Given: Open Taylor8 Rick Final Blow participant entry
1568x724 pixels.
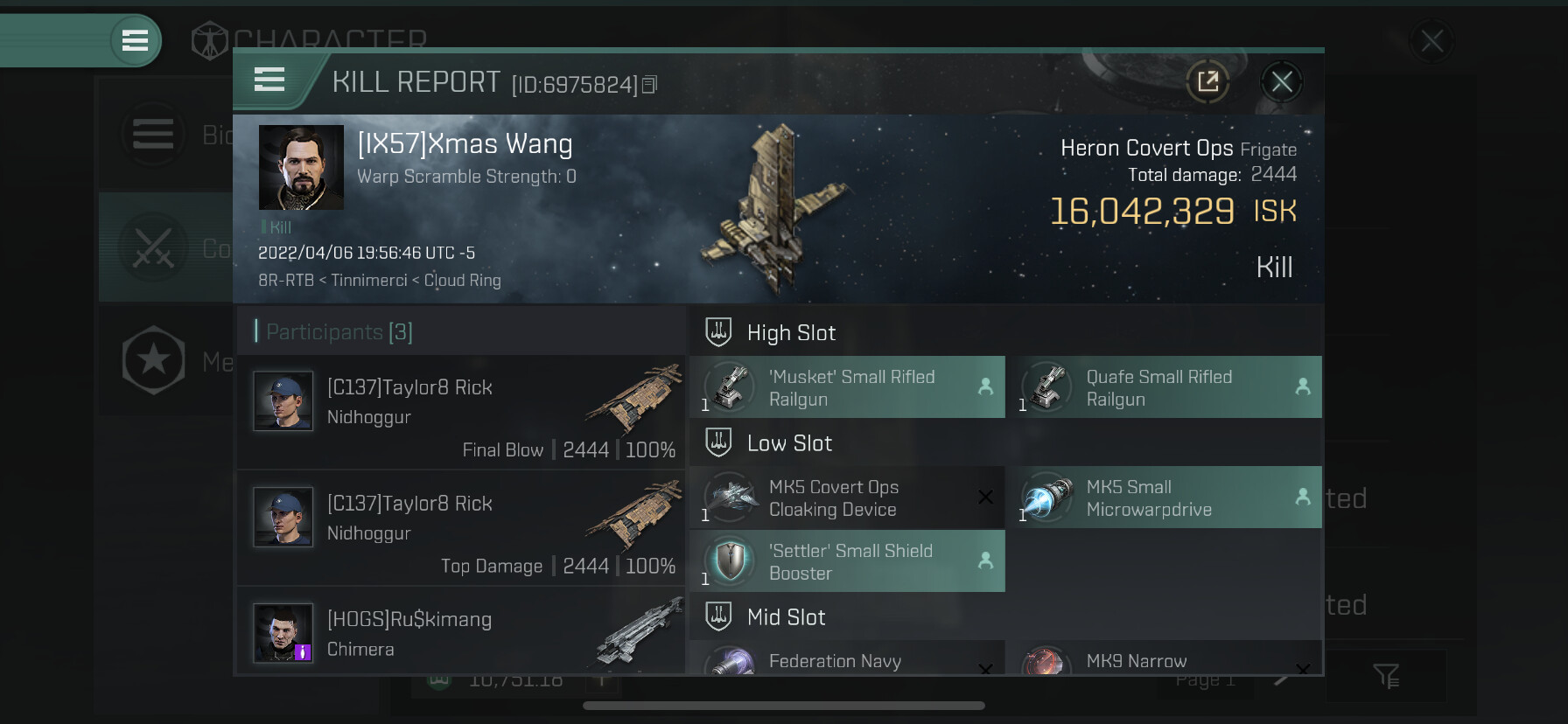Looking at the screenshot, I should click(x=461, y=412).
